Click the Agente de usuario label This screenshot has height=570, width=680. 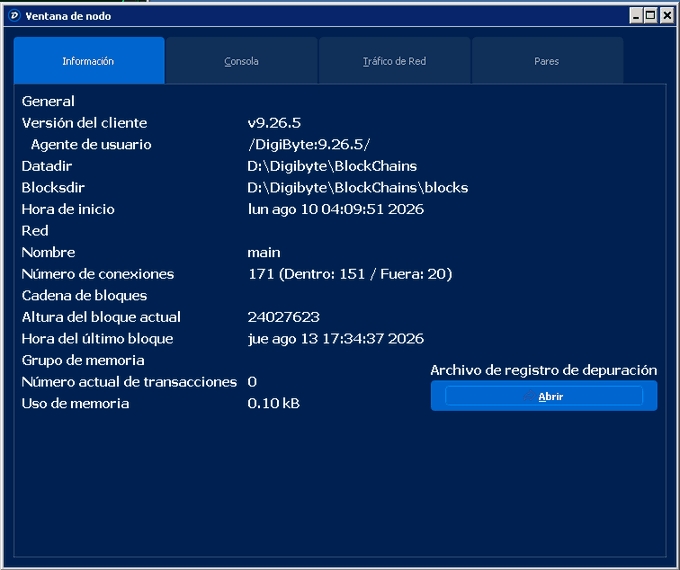[91, 144]
